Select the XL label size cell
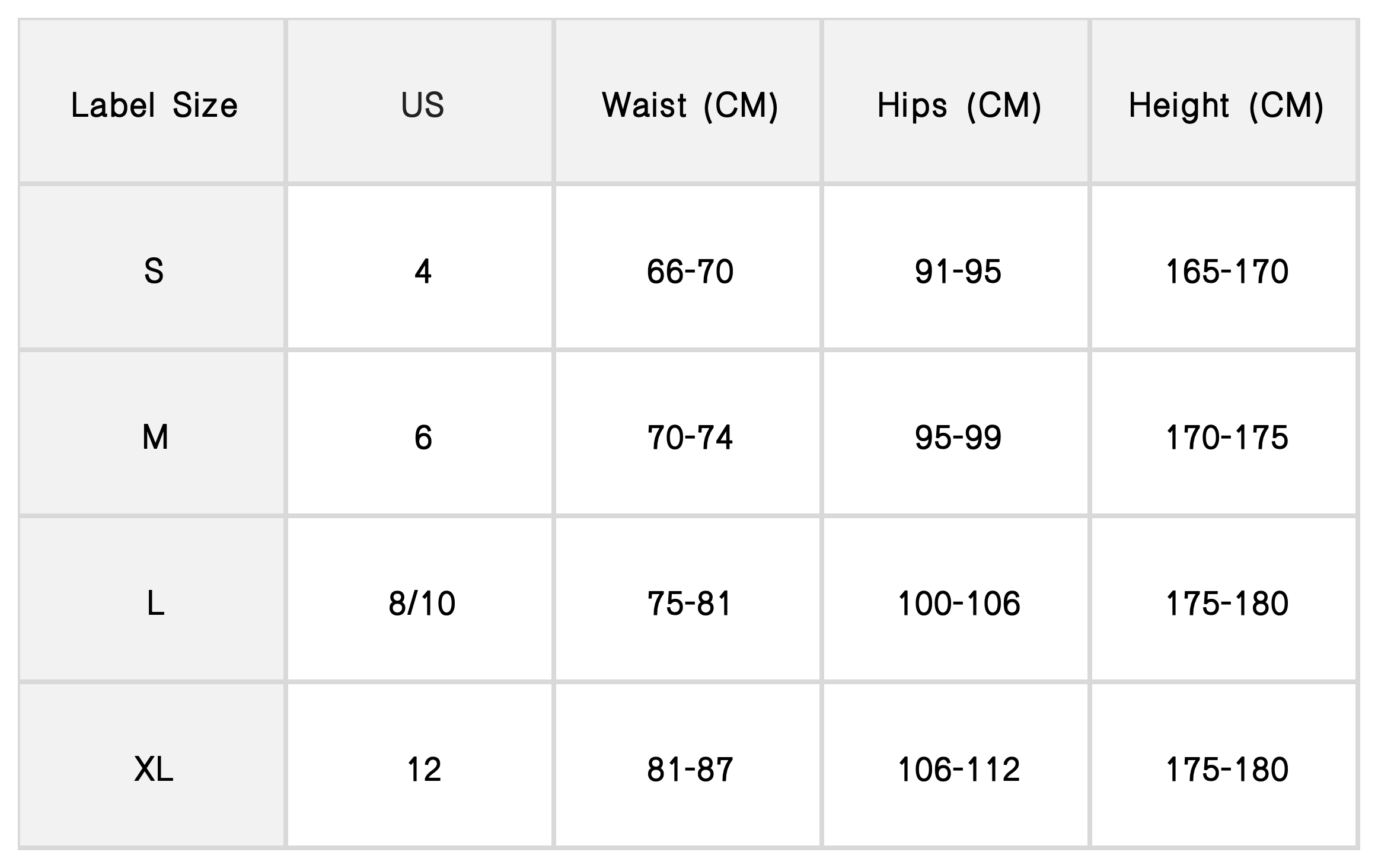The image size is (1378, 868). point(154,770)
